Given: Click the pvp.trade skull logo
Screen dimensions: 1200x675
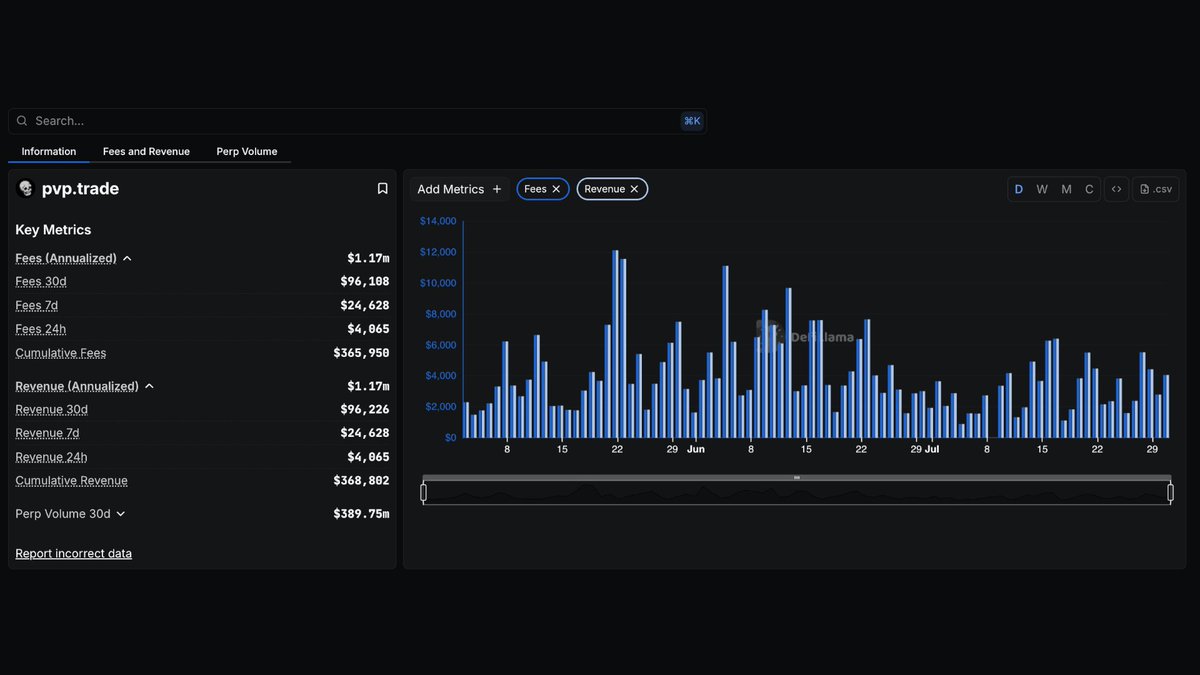Looking at the screenshot, I should pyautogui.click(x=26, y=189).
